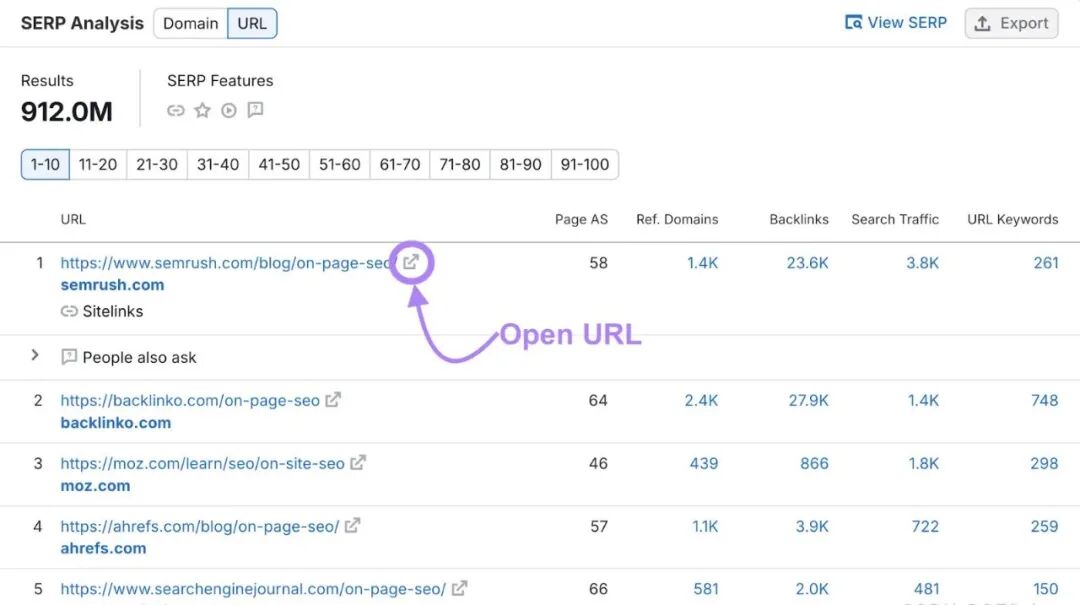Select results page 71-80
The image size is (1080, 605).
pos(459,165)
